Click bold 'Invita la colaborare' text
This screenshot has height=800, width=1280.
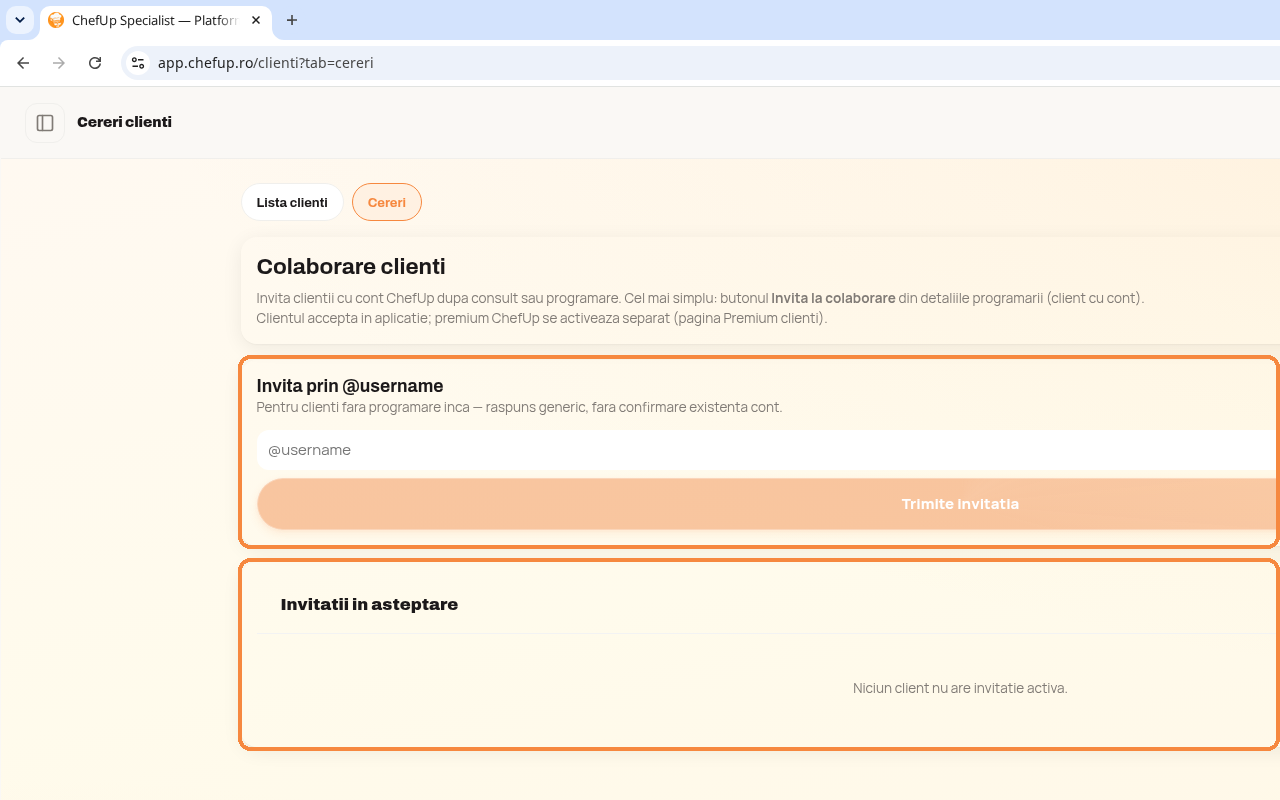point(833,298)
